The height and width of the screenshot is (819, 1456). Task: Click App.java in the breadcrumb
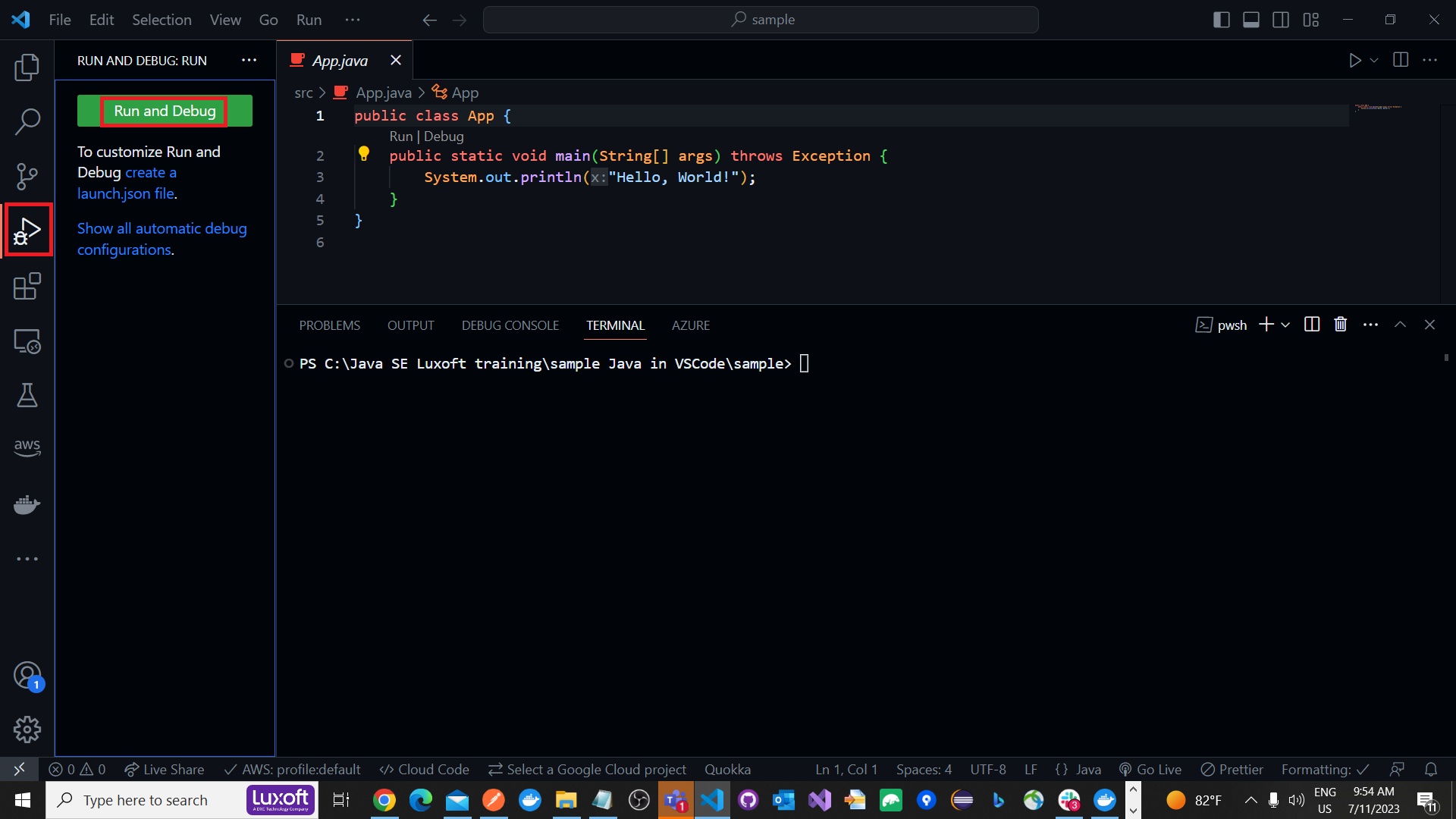coord(384,93)
